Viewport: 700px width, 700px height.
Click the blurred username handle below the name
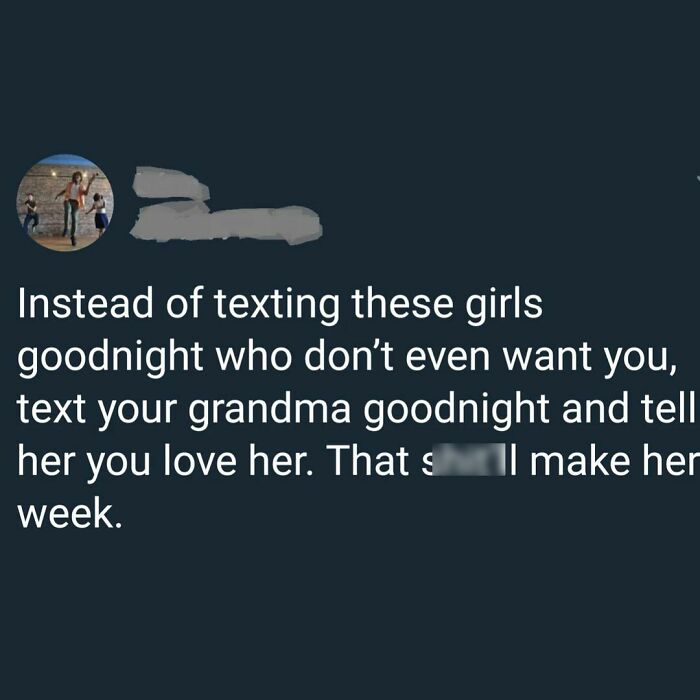[x=228, y=222]
